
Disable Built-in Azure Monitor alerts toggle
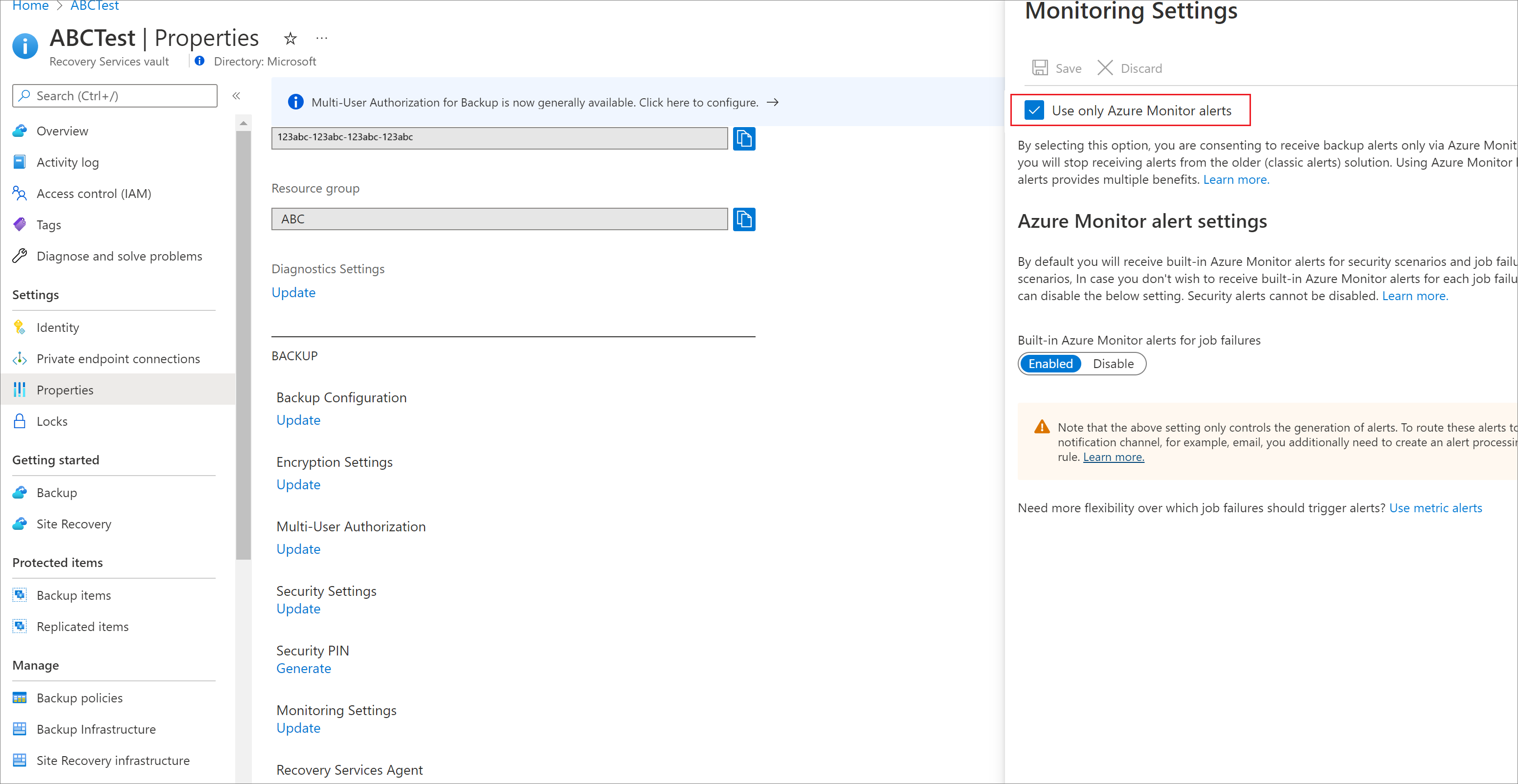(1112, 363)
